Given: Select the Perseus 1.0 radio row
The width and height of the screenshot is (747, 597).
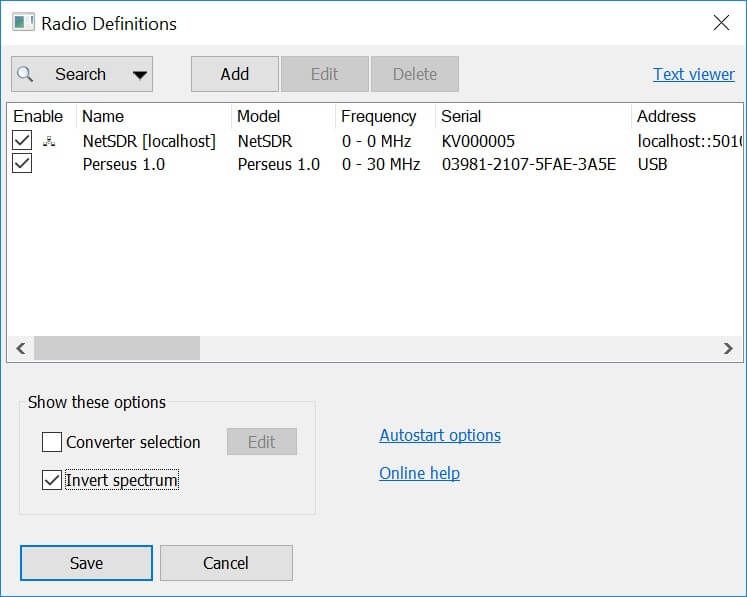Looking at the screenshot, I should click(124, 164).
